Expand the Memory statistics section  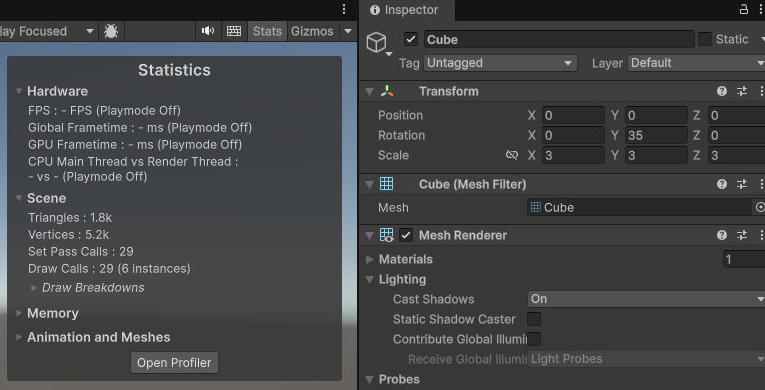[x=19, y=313]
